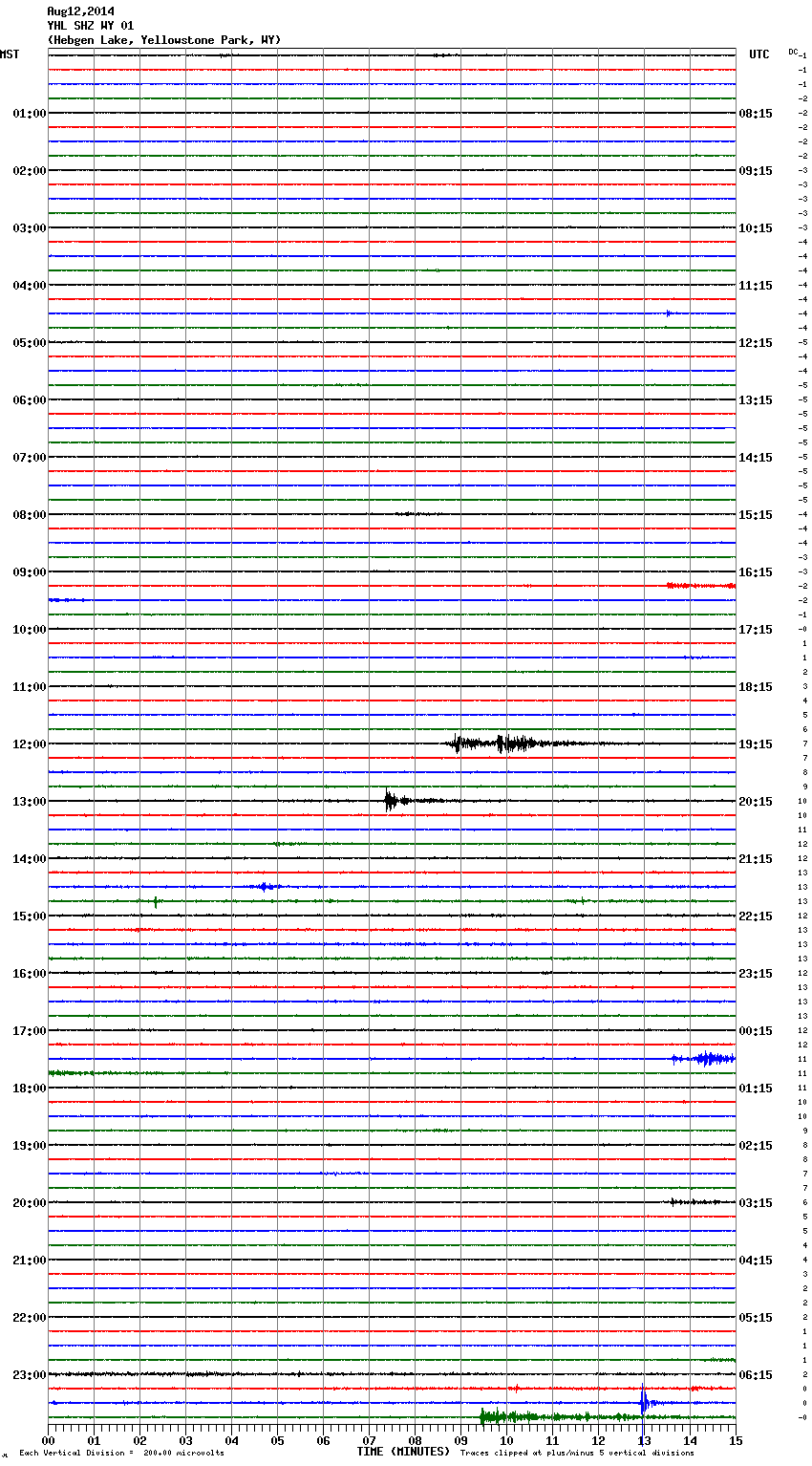Select the 09:00 MST time label

pos(30,572)
